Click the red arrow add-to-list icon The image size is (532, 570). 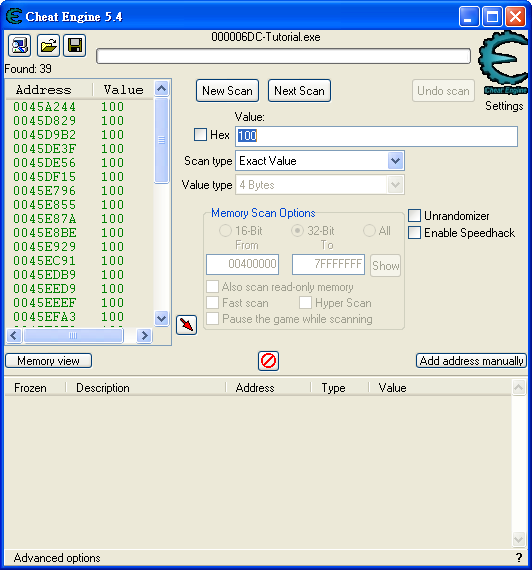(187, 325)
